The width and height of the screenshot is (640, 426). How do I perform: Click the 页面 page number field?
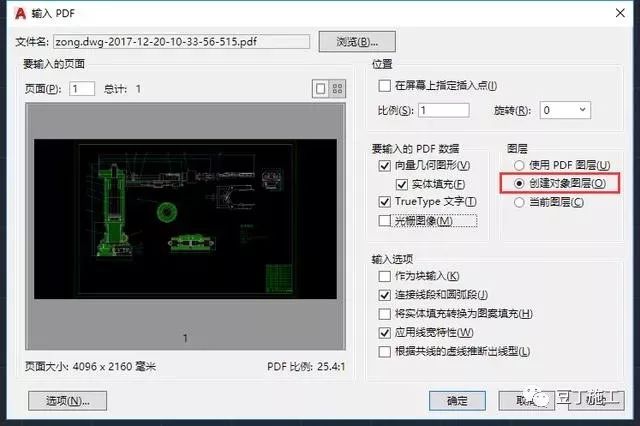82,89
